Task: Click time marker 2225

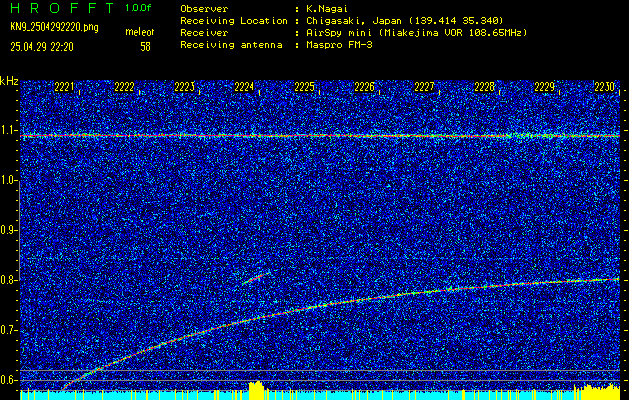Action: [x=304, y=87]
